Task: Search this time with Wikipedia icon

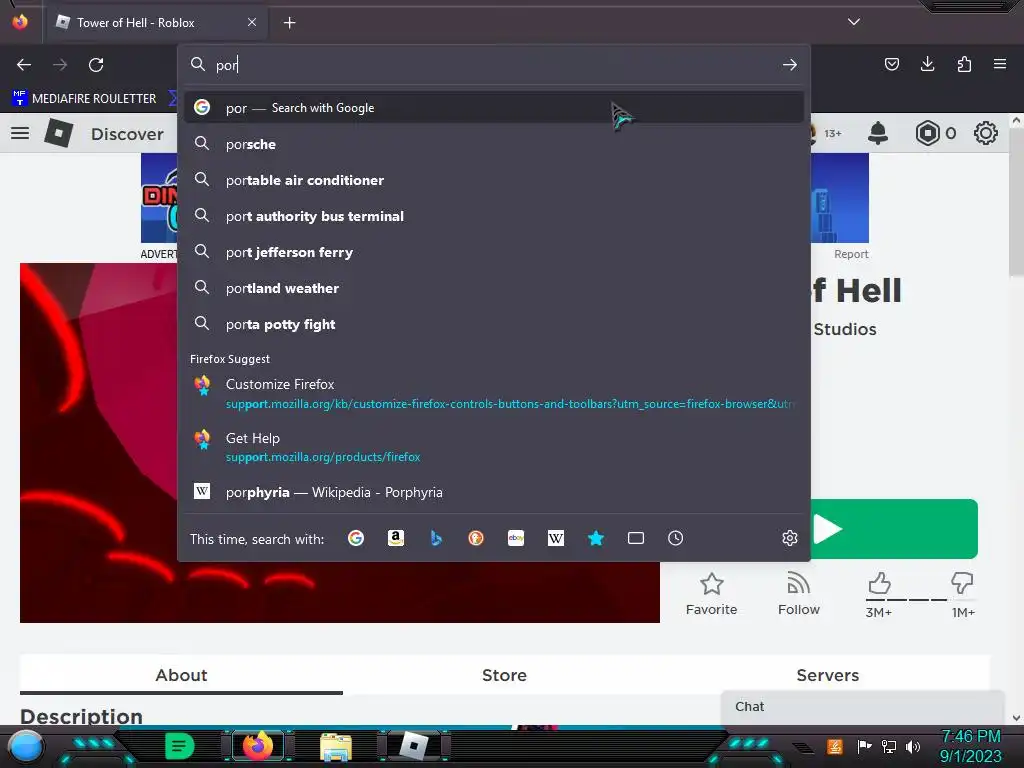Action: (556, 538)
